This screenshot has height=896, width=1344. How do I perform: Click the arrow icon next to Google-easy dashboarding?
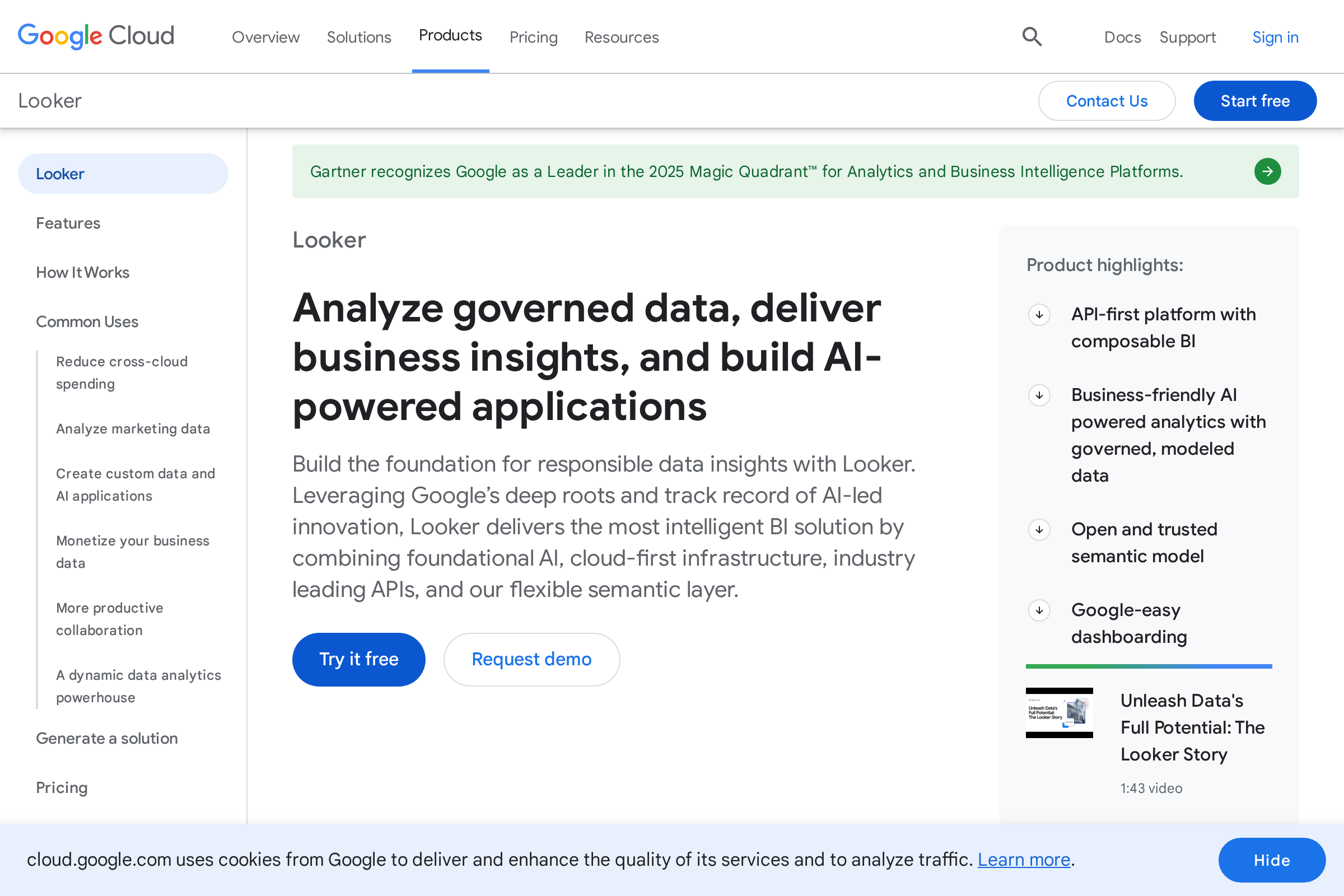(1039, 610)
